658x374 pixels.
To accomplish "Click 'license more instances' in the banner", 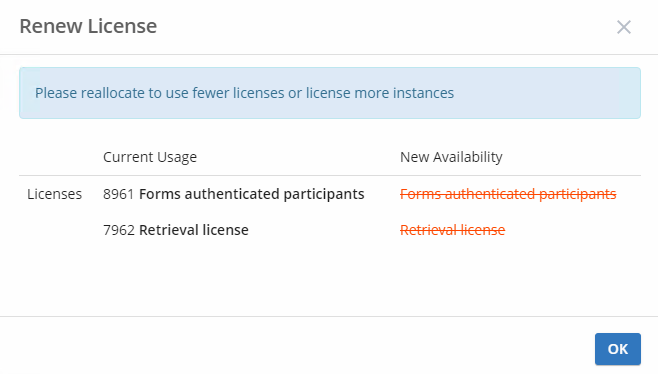I will point(380,93).
